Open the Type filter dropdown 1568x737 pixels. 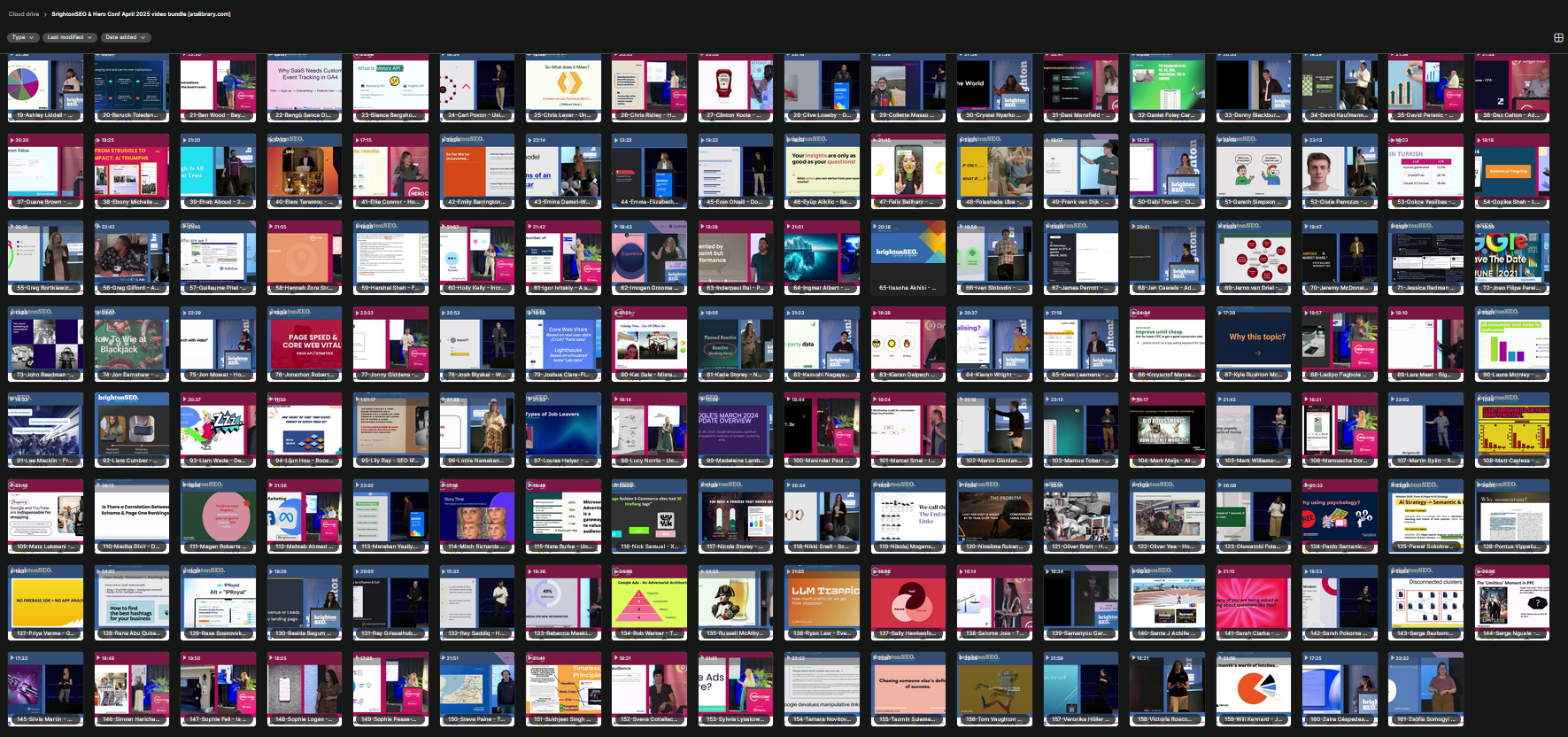(23, 37)
